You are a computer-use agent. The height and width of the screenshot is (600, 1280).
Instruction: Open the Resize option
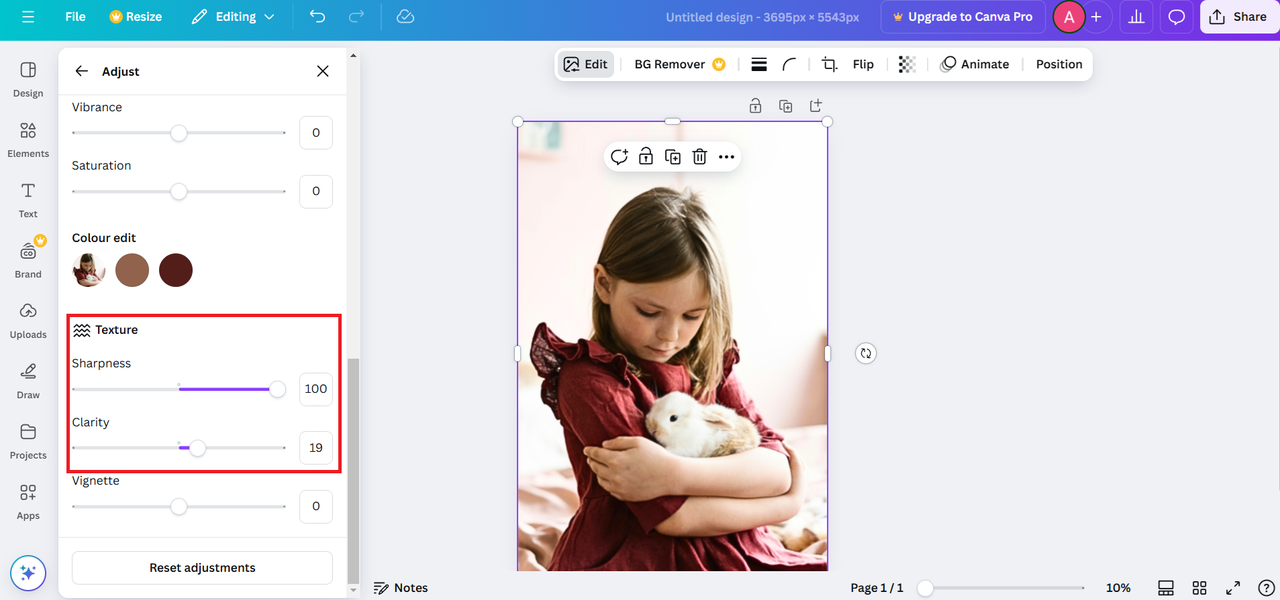tap(135, 17)
